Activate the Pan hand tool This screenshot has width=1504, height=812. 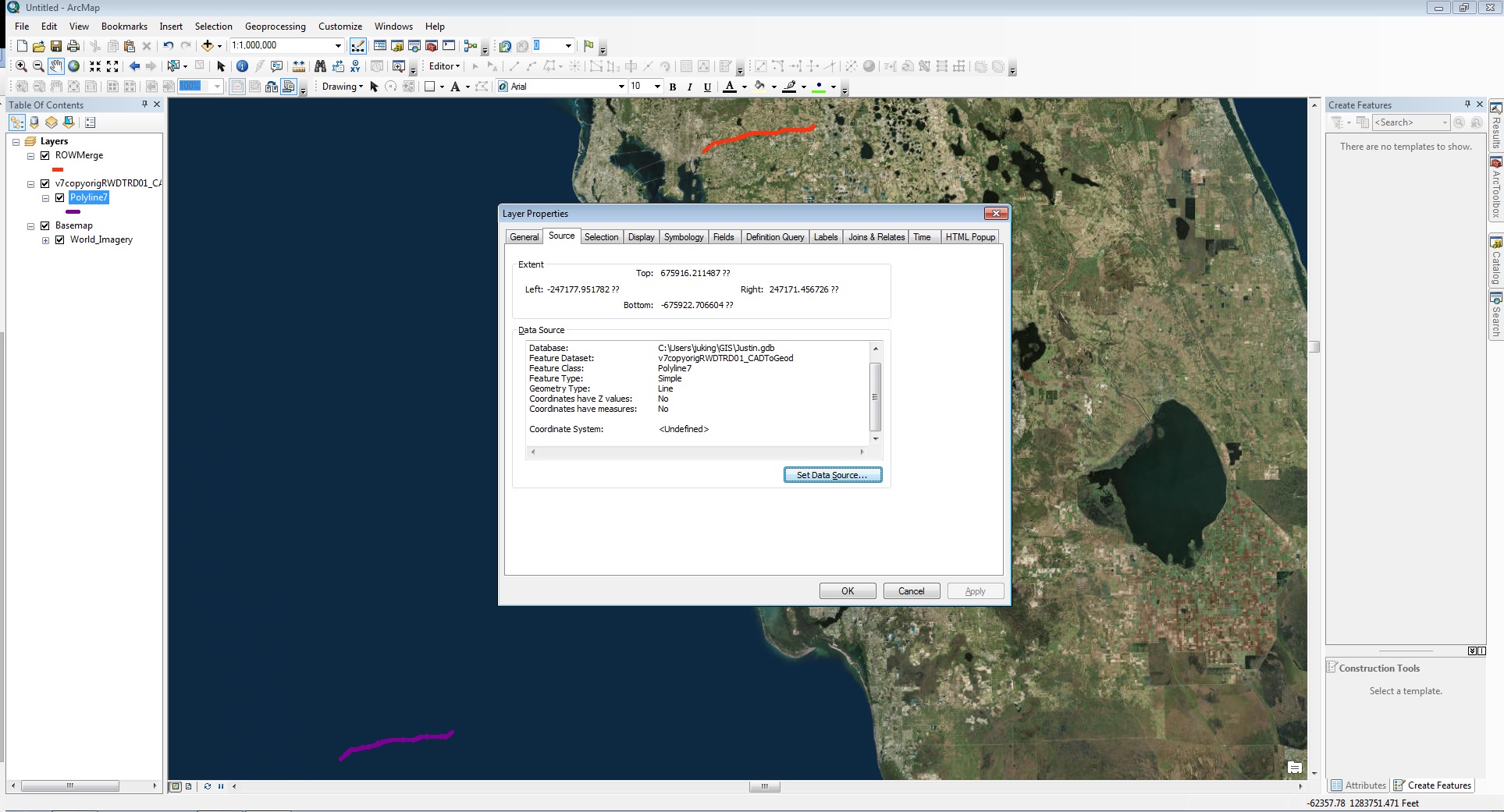pos(56,66)
